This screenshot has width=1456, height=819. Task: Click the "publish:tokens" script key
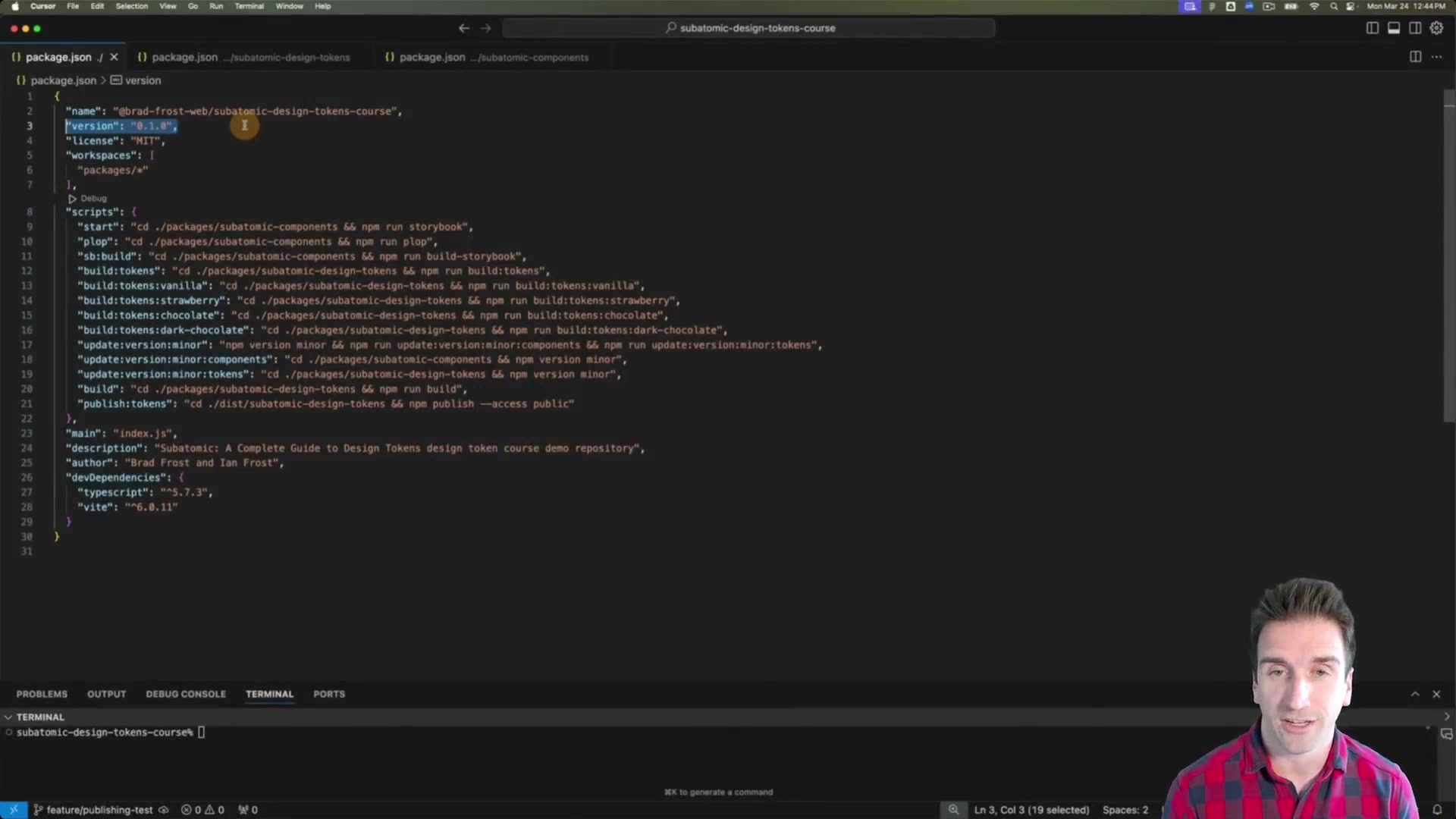point(124,404)
